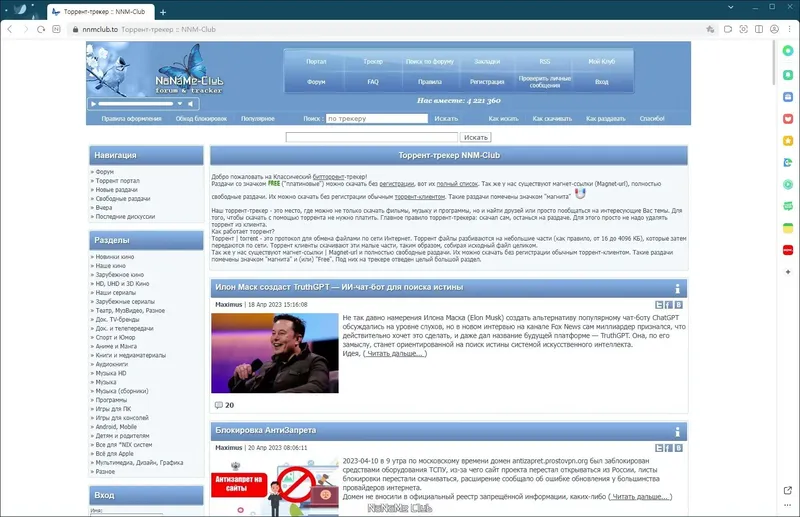Expand the tab search chevron in title bar
The height and width of the screenshot is (517, 800).
[x=731, y=7]
